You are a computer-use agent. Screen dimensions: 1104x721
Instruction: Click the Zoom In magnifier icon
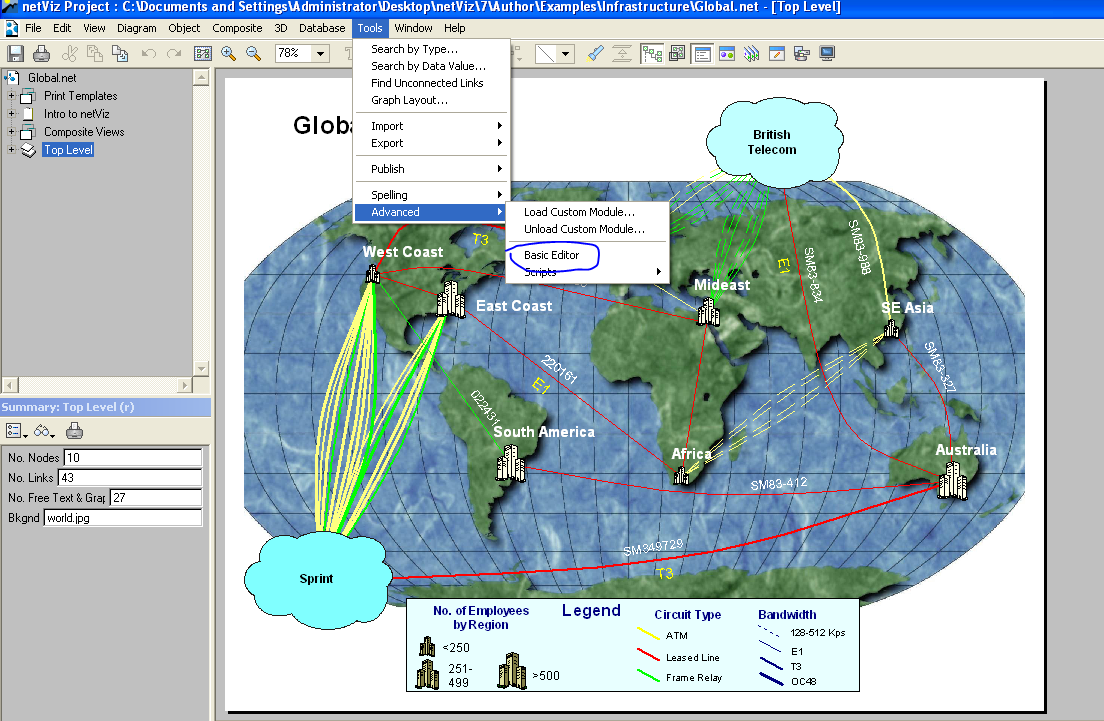tap(229, 53)
